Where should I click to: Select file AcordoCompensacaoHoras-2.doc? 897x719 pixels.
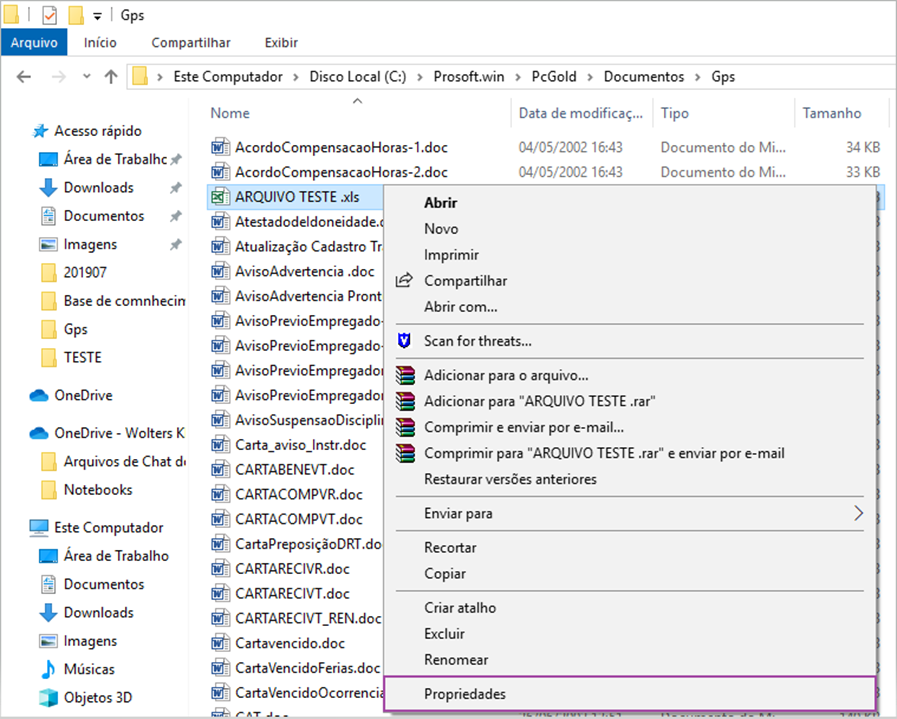point(341,172)
